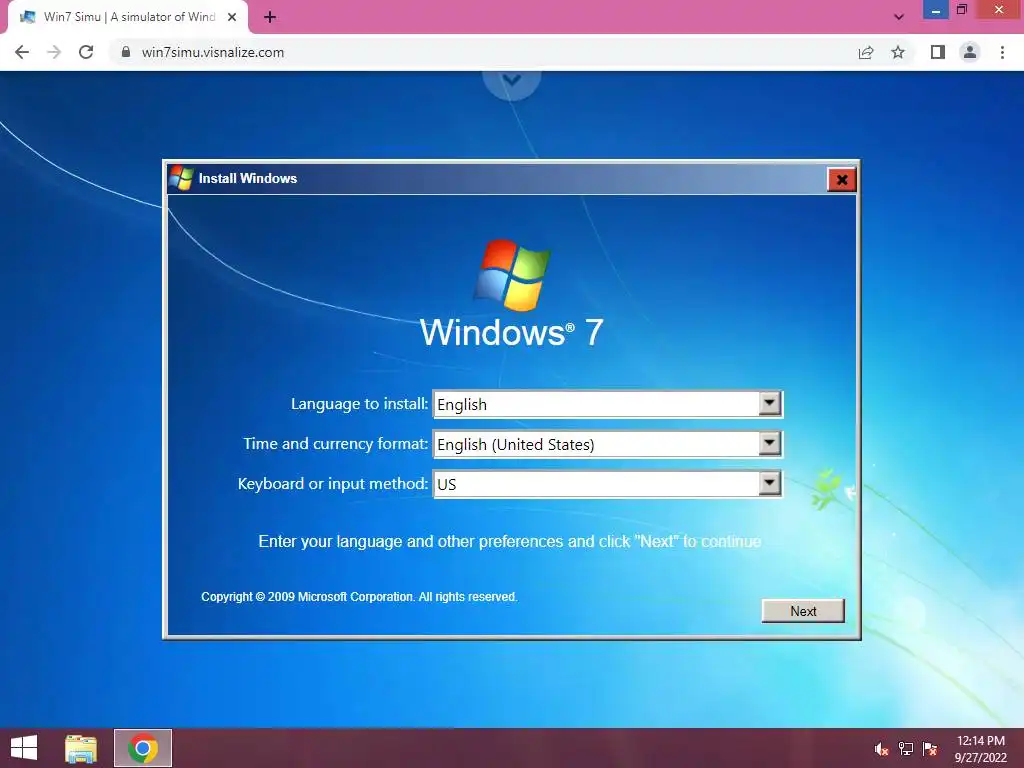Restore down the browser window

pos(961,10)
